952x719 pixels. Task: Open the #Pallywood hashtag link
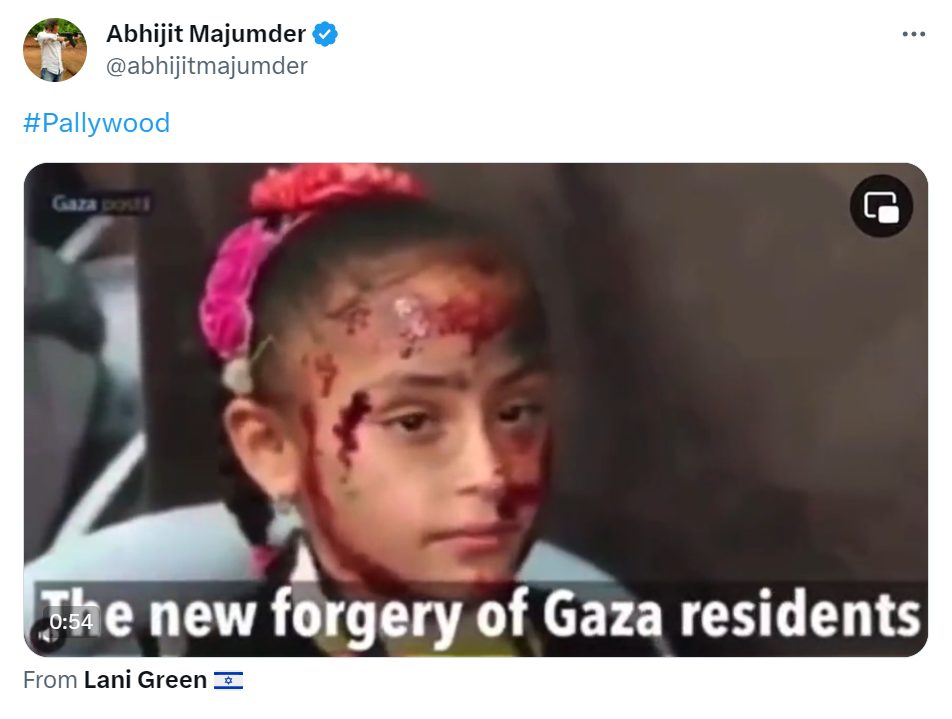coord(97,123)
